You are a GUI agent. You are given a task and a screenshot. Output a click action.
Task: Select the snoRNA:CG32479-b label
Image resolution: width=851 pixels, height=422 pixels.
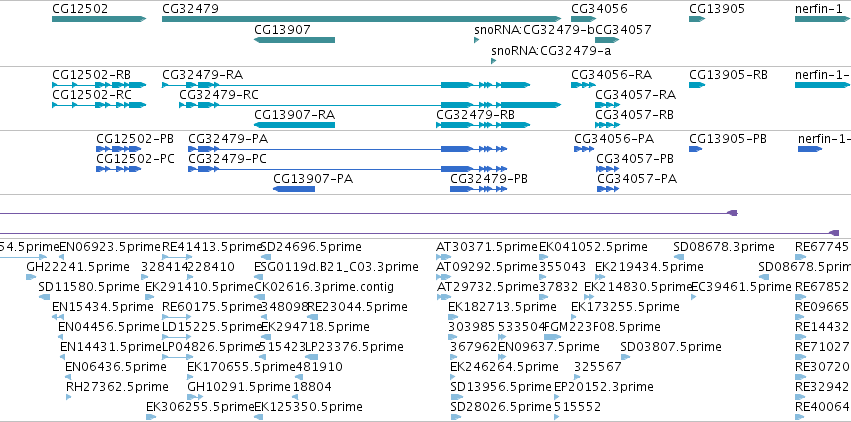tap(535, 30)
